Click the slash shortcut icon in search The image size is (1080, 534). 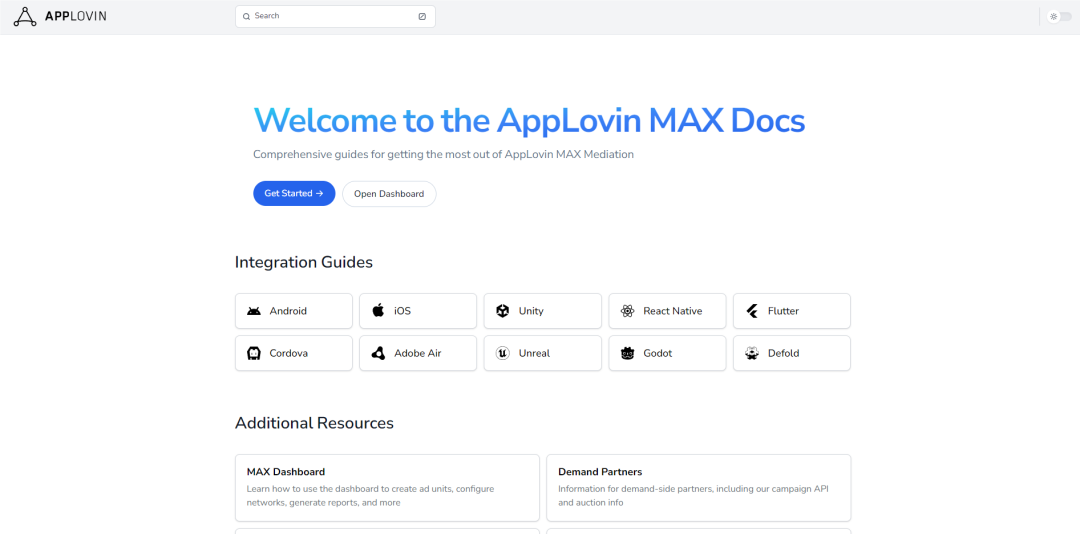coord(422,16)
